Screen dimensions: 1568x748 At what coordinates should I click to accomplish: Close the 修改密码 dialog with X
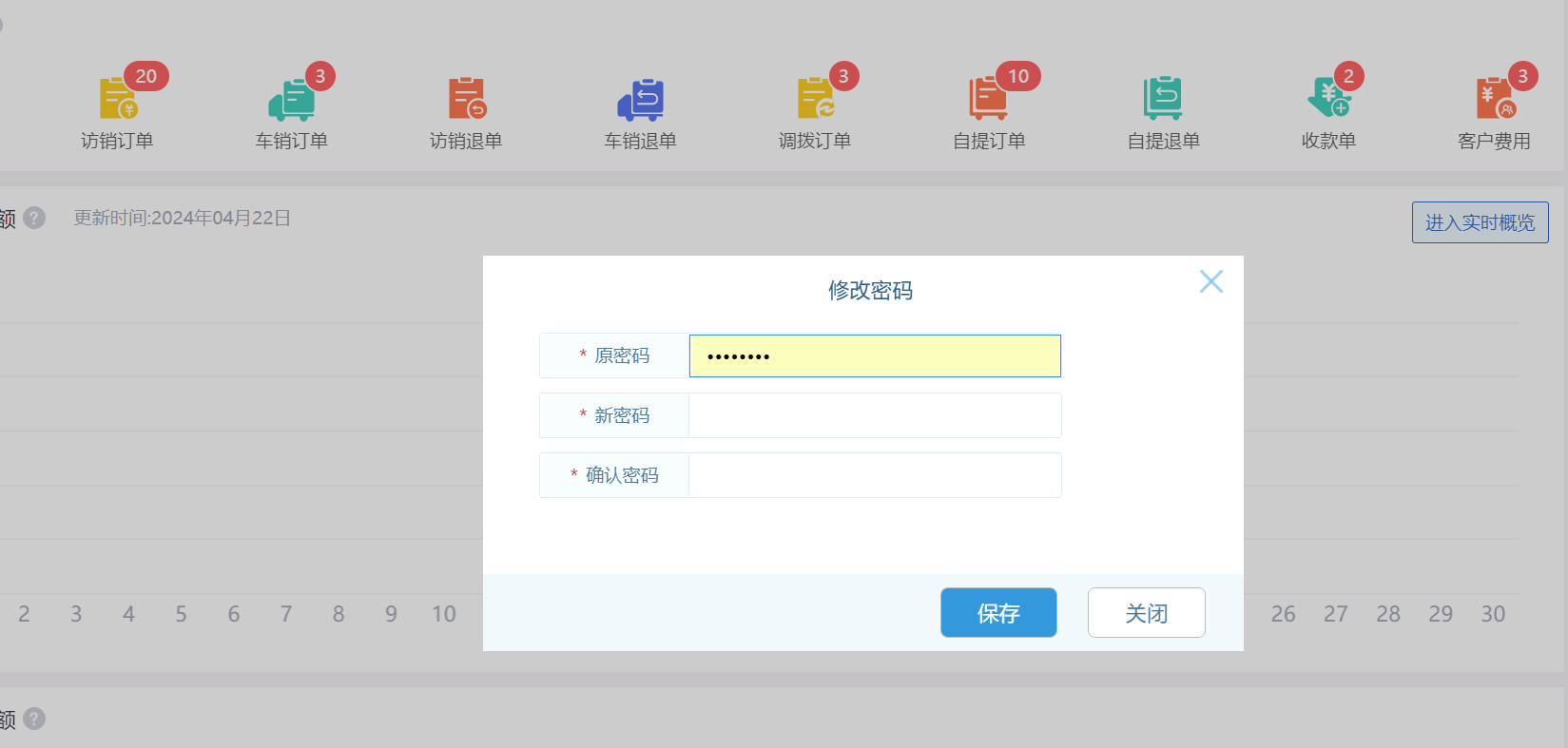[1210, 281]
